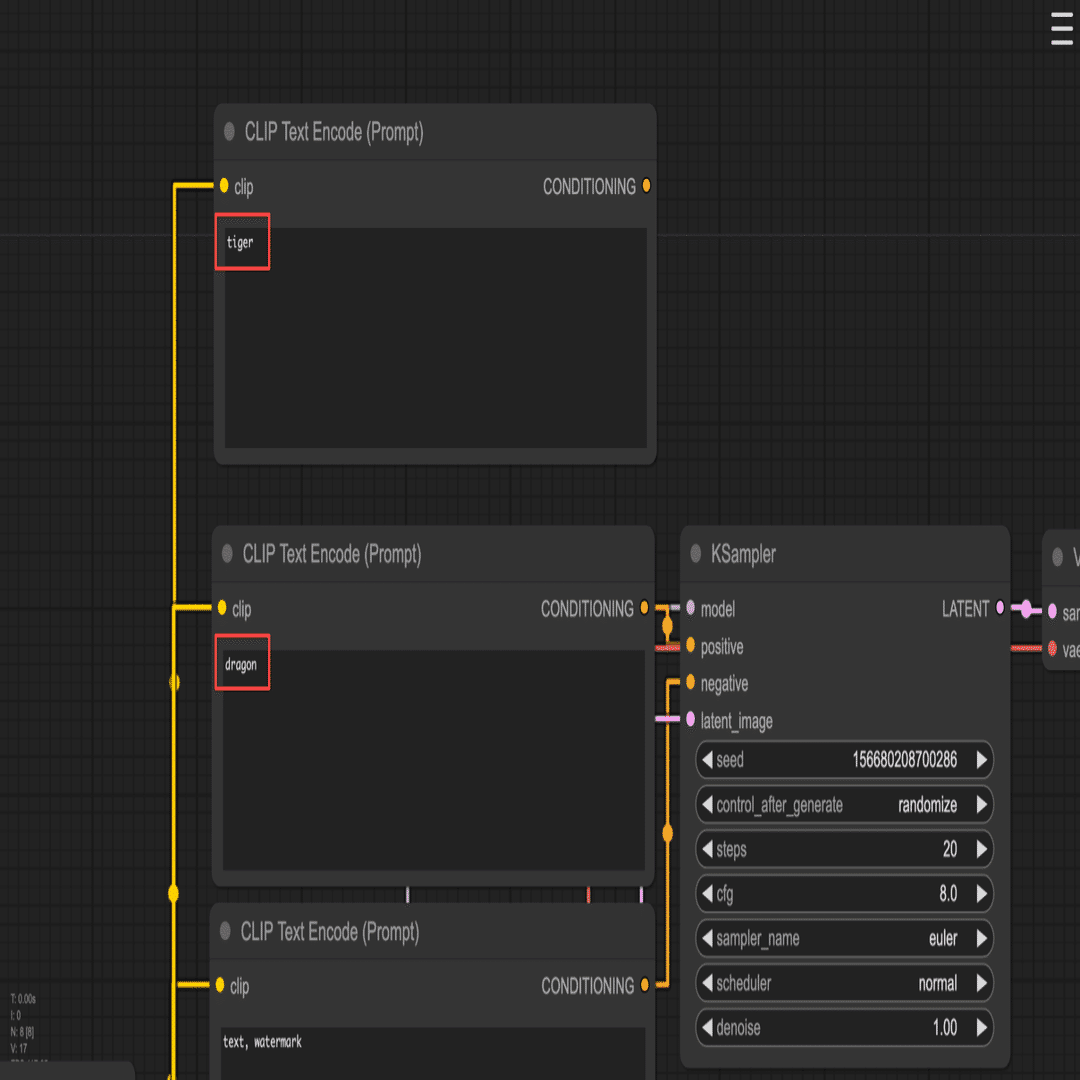Click the status line N: 8 [8]

click(x=22, y=1032)
